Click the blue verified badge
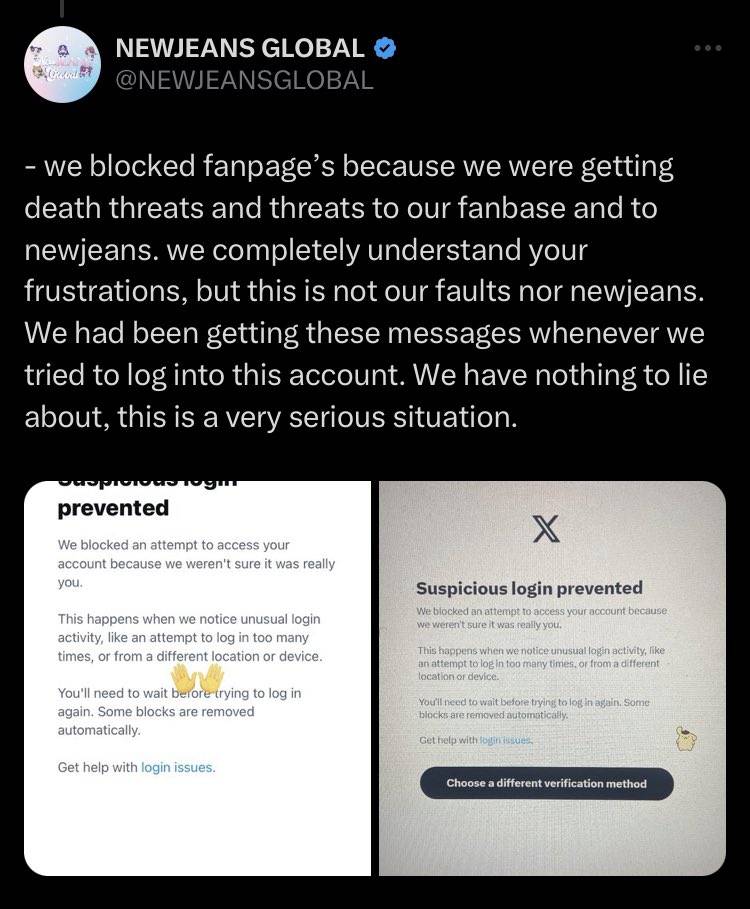 [x=384, y=48]
